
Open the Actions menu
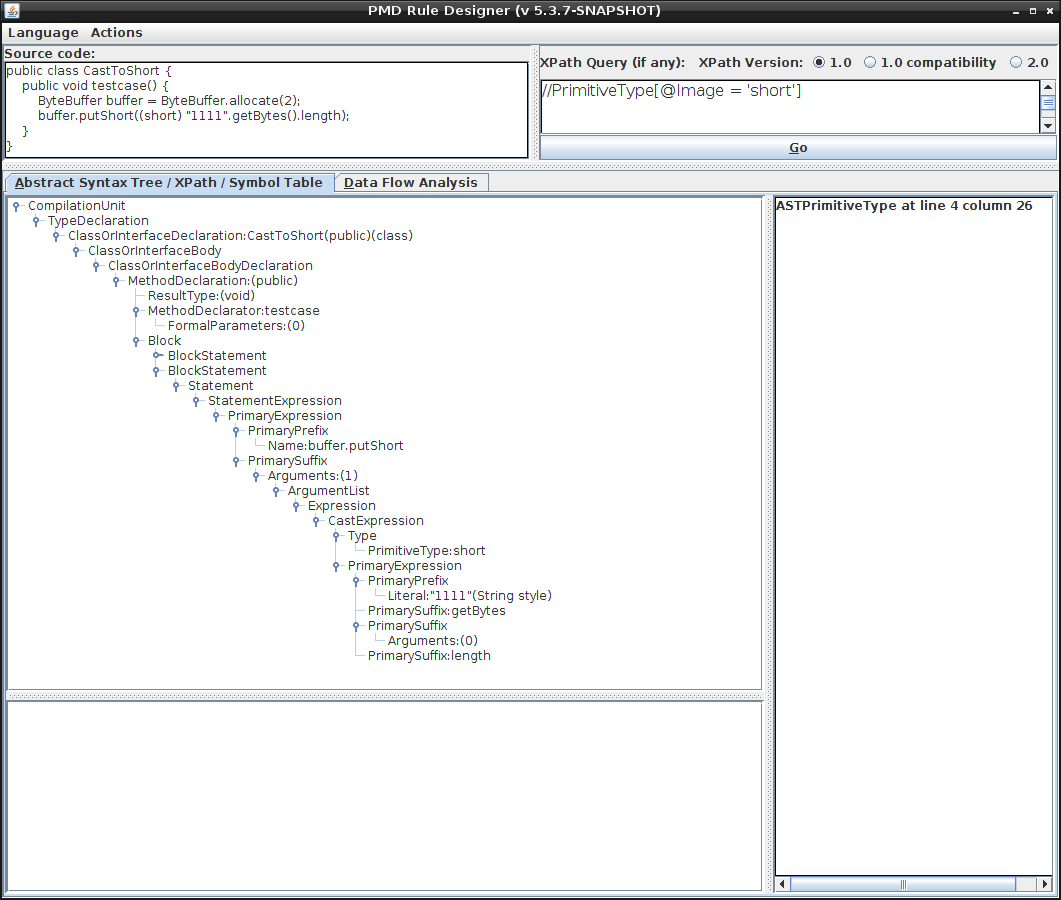(116, 33)
